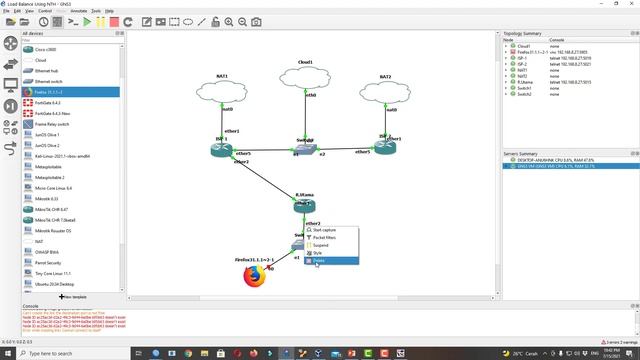Choose Packet filters from context menu
The width and height of the screenshot is (640, 360).
coord(332,238)
